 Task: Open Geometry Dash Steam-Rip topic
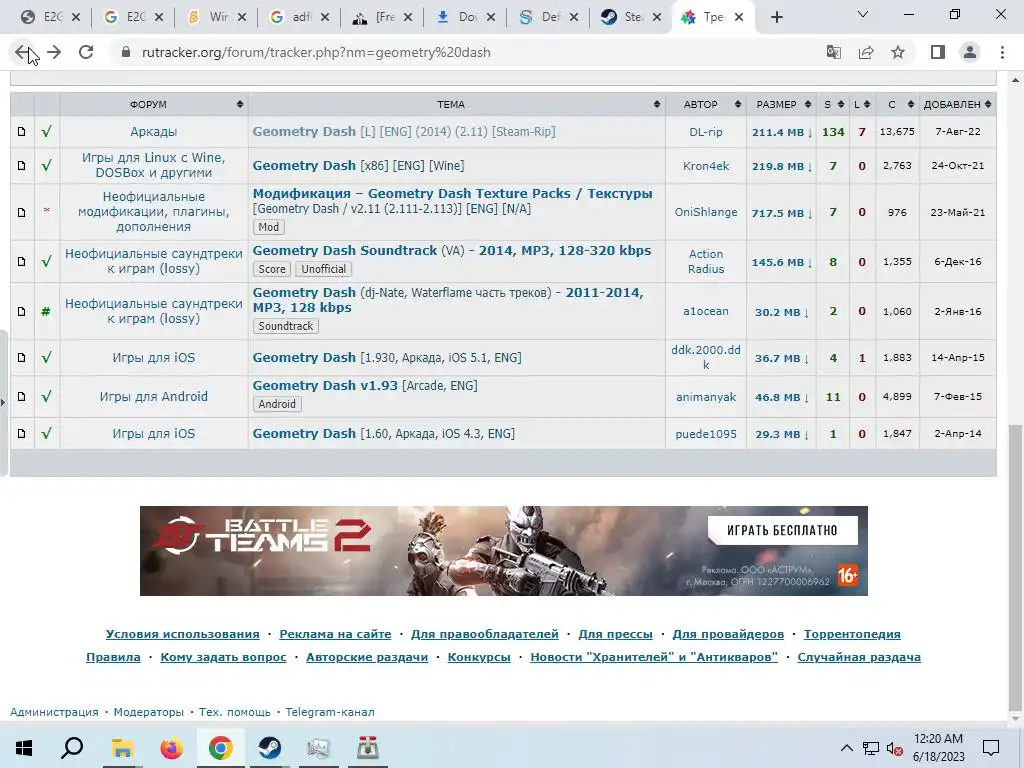404,131
